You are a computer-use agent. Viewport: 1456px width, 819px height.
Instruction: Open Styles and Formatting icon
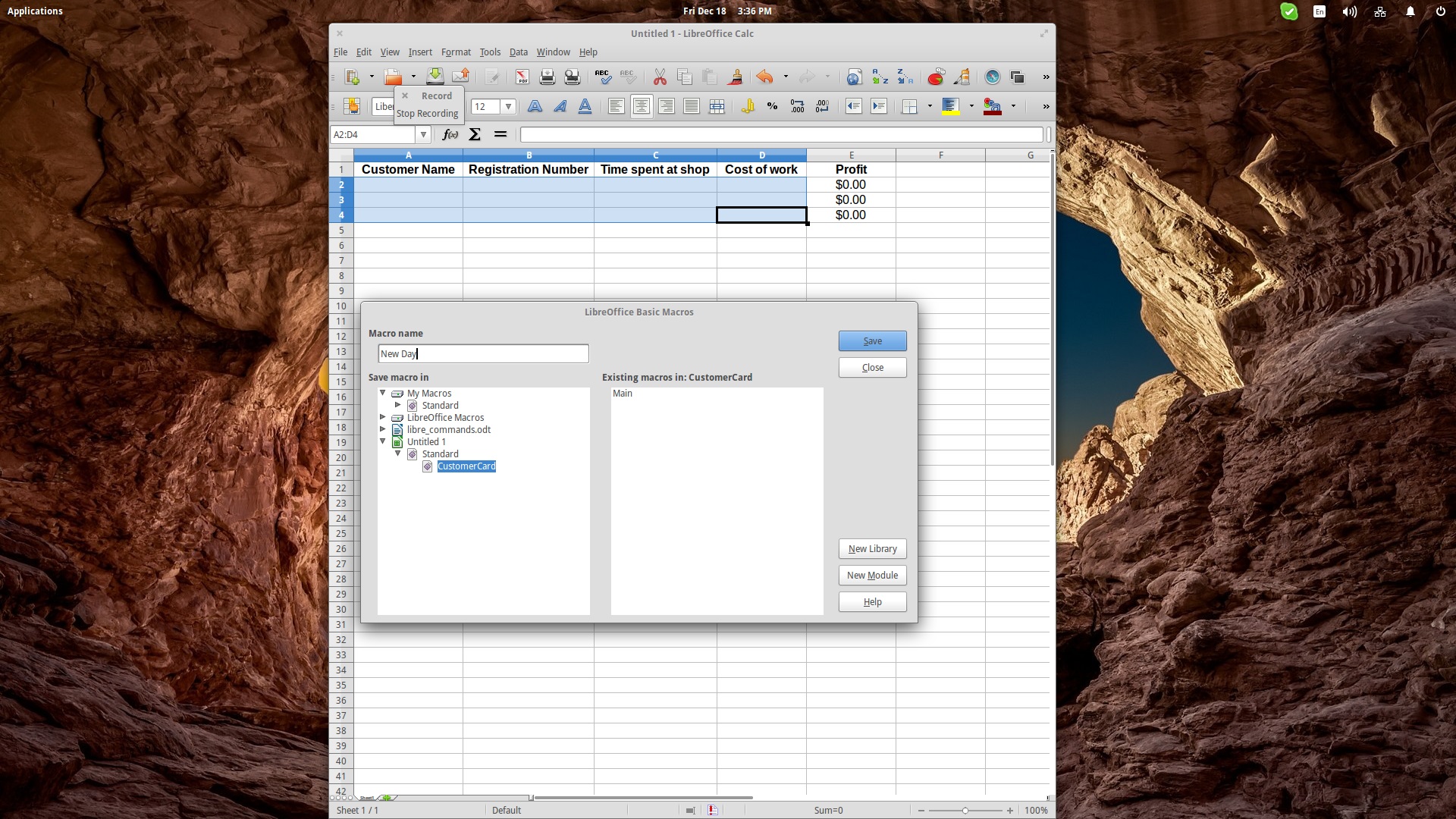[351, 106]
